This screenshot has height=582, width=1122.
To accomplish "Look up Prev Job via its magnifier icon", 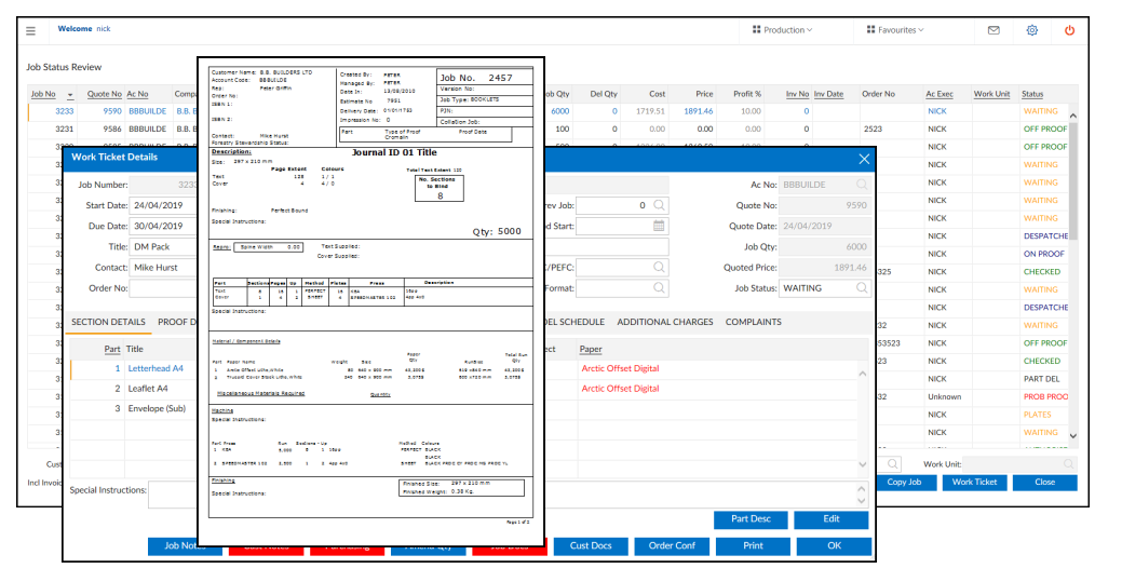I will coord(659,206).
